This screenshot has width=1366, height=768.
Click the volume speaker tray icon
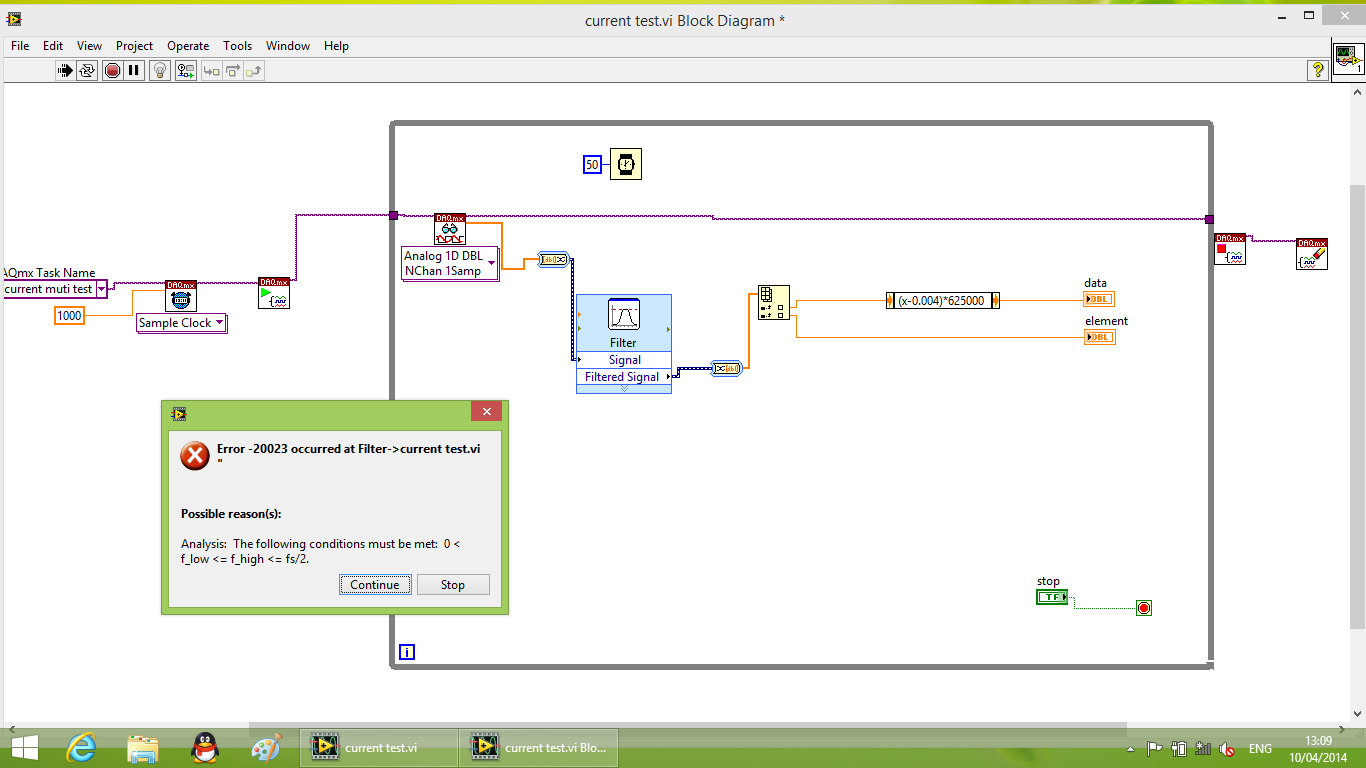tap(1227, 749)
